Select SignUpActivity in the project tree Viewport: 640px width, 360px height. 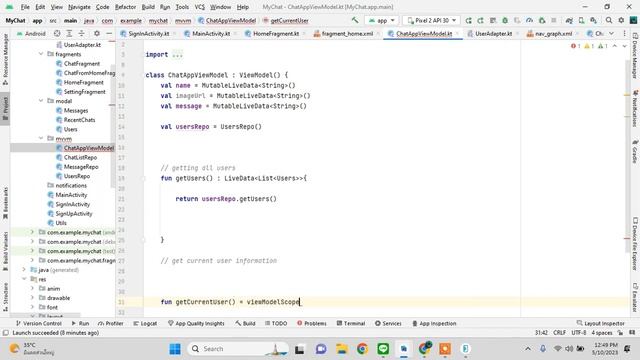(73, 213)
